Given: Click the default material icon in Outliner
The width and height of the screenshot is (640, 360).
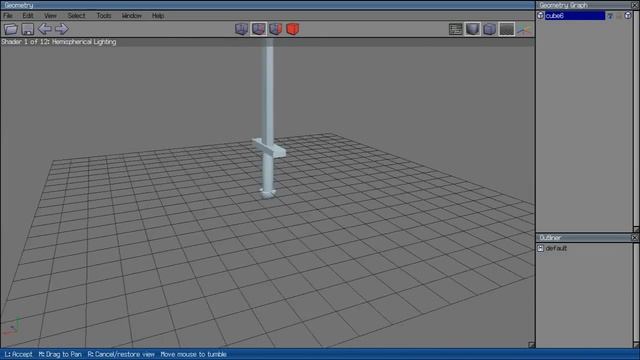Looking at the screenshot, I should click(x=540, y=248).
